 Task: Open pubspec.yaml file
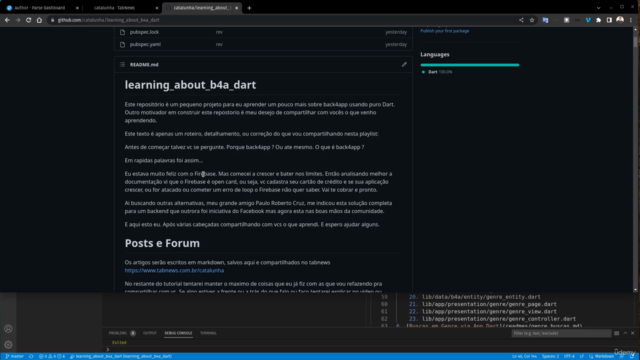click(x=145, y=44)
